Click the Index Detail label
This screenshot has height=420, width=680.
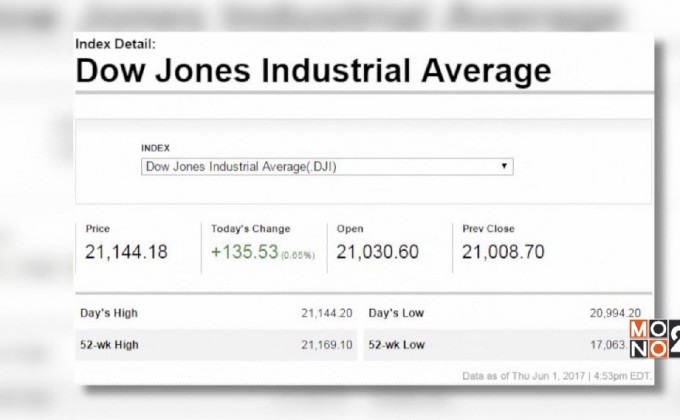pos(115,44)
